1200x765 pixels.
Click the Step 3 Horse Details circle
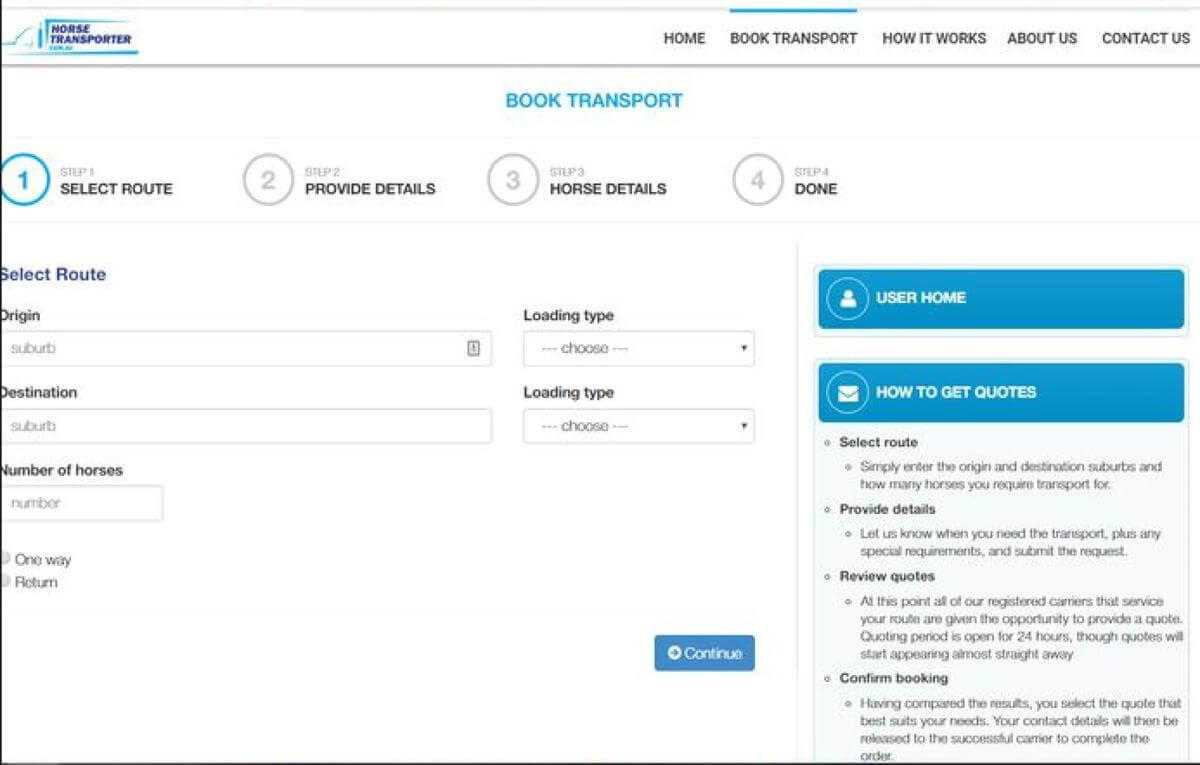tap(513, 177)
